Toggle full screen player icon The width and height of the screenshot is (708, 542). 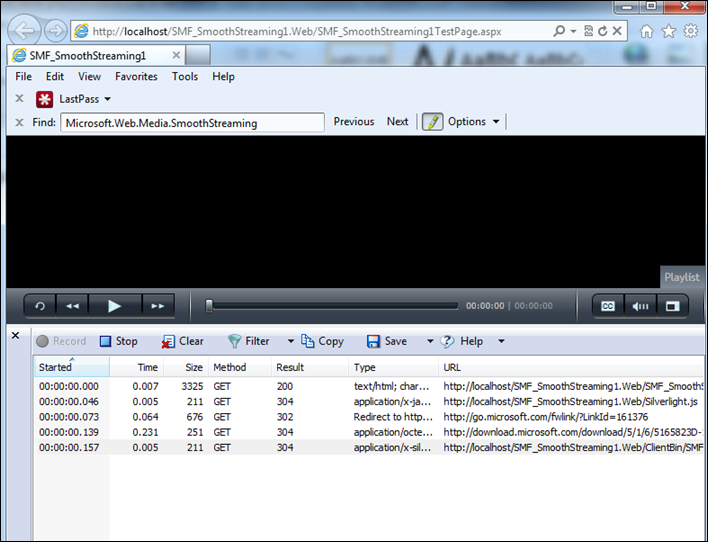(x=672, y=306)
